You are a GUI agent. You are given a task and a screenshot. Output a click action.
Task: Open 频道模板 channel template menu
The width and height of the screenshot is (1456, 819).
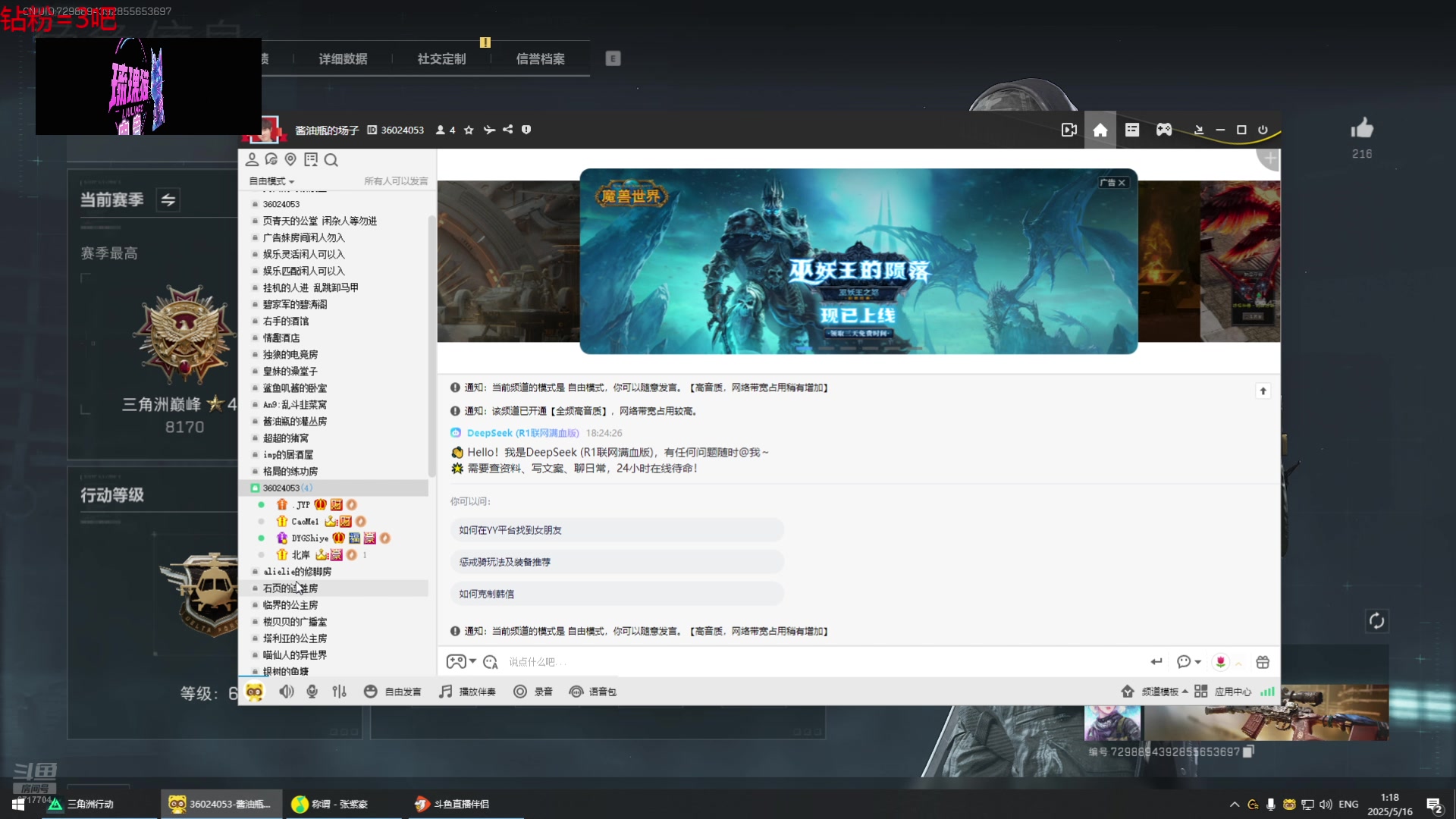coord(1154,692)
